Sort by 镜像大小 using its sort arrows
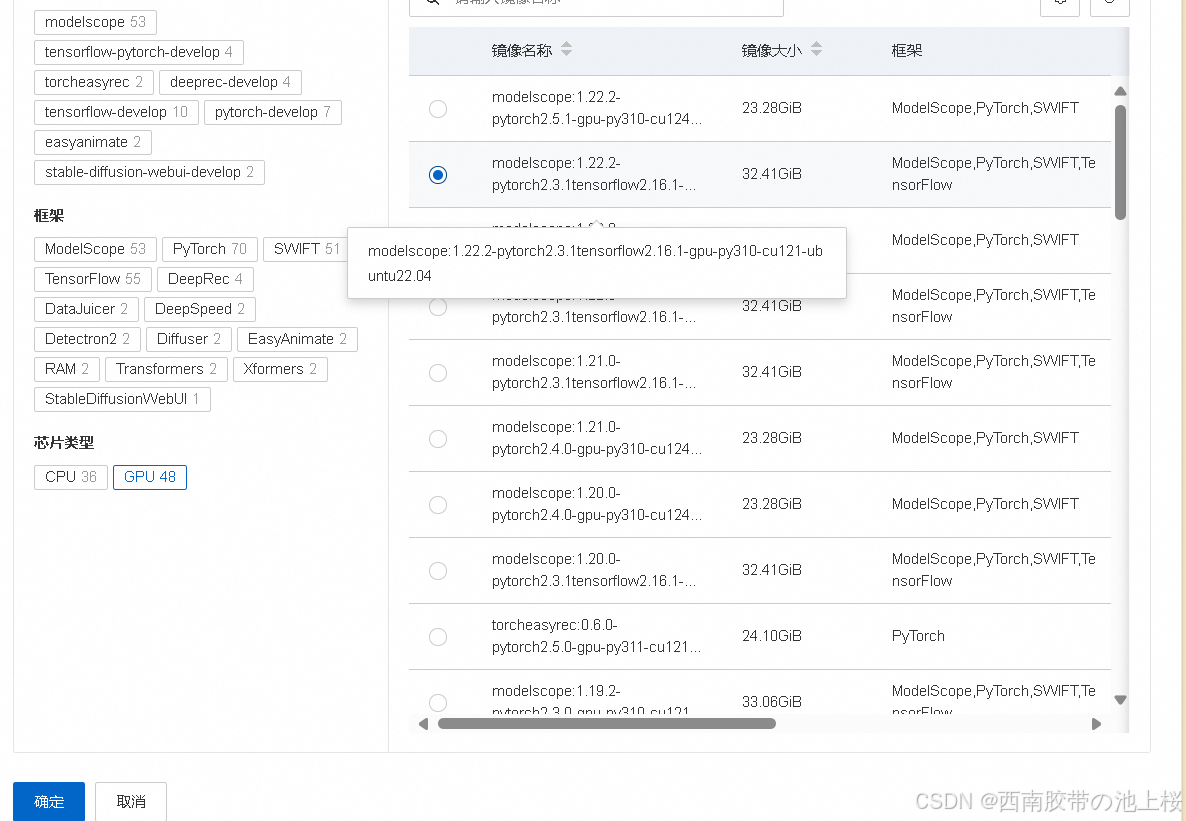Viewport: 1186px width, 821px height. pyautogui.click(x=816, y=50)
